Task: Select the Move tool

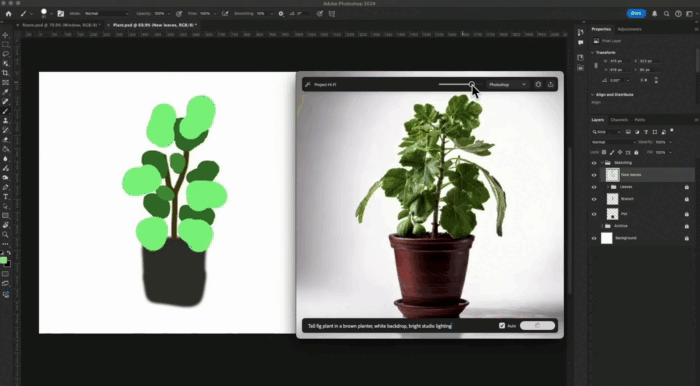Action: pos(5,35)
